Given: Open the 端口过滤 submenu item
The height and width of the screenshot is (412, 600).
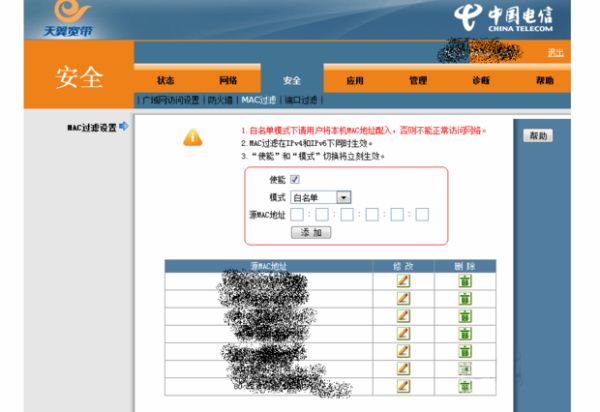Looking at the screenshot, I should click(x=301, y=100).
